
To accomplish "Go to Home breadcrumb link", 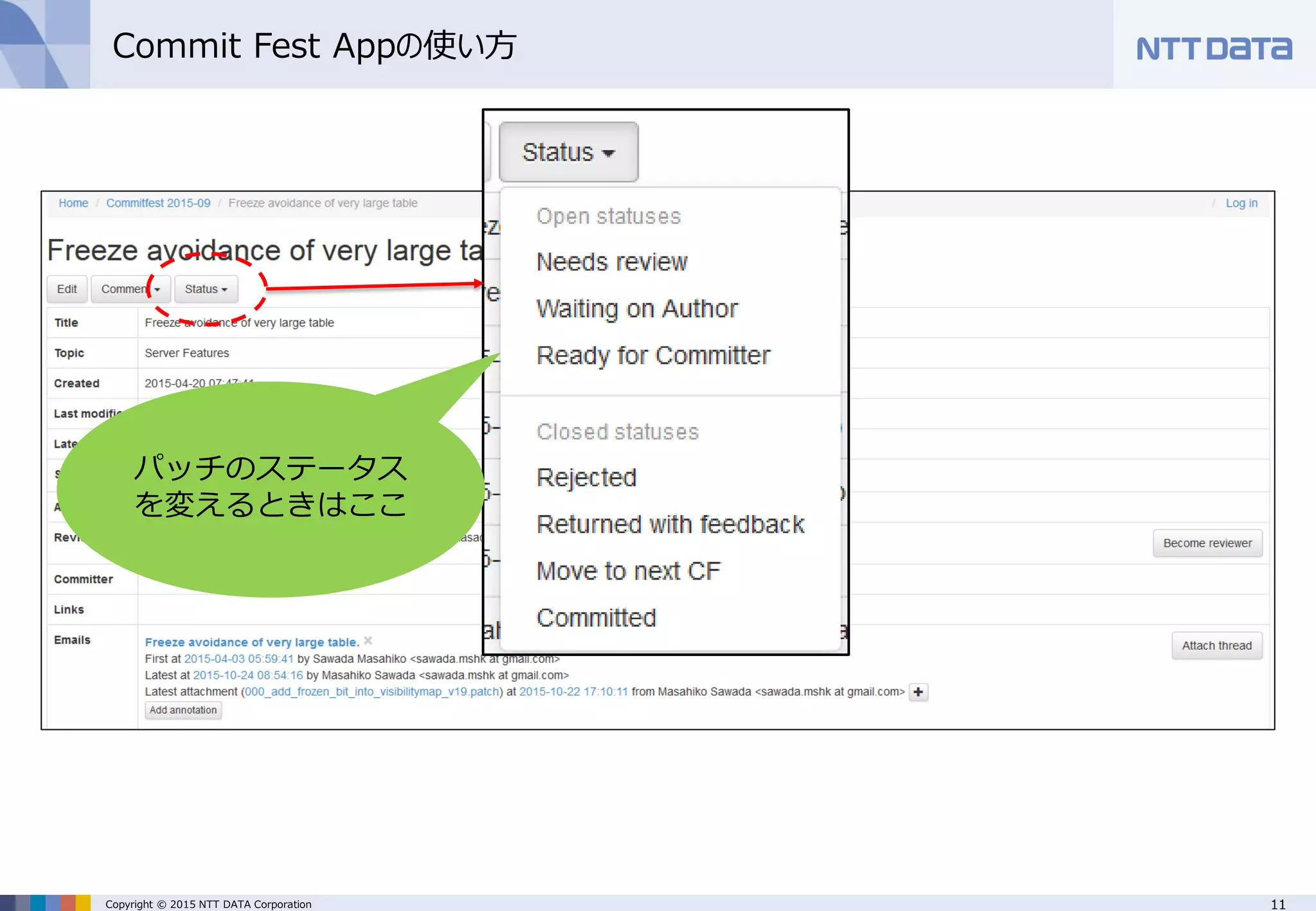I will [73, 203].
